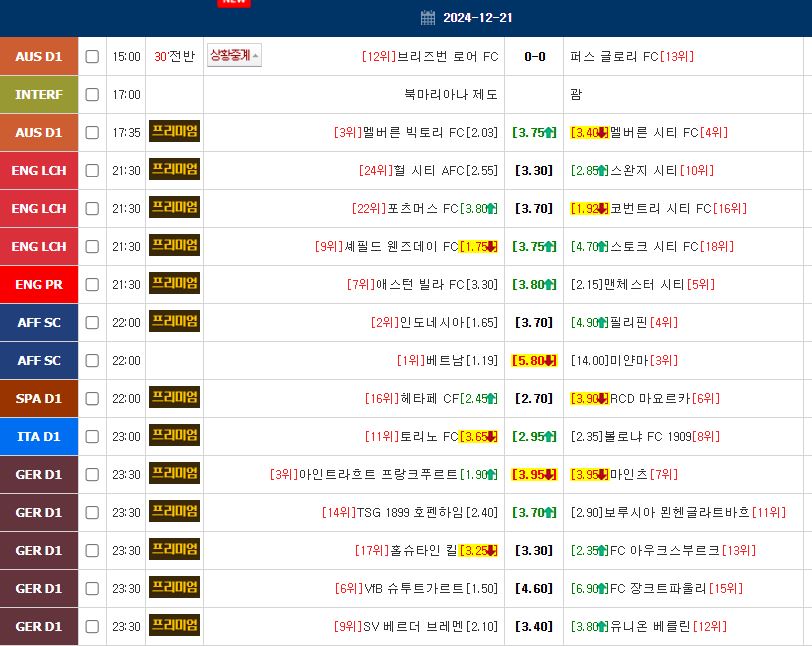Image resolution: width=812 pixels, height=646 pixels.
Task: Click draw odds 2.70 for 헤타페 CF match
Action: tap(534, 398)
